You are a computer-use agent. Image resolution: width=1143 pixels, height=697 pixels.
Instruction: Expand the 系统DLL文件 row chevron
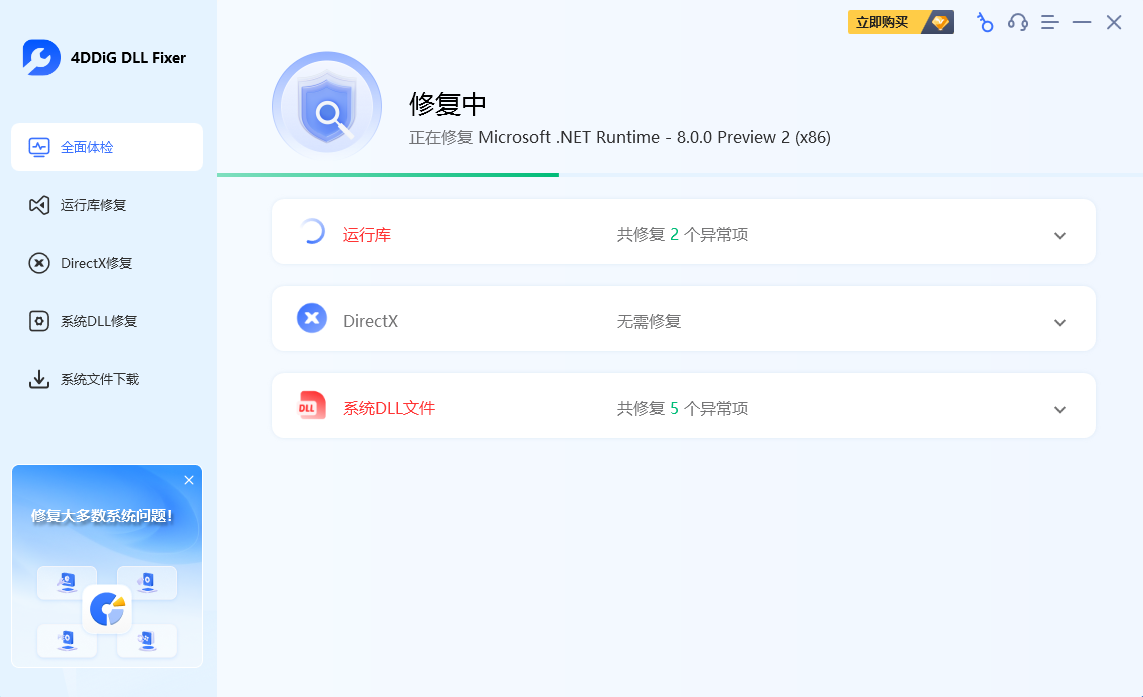(x=1060, y=410)
